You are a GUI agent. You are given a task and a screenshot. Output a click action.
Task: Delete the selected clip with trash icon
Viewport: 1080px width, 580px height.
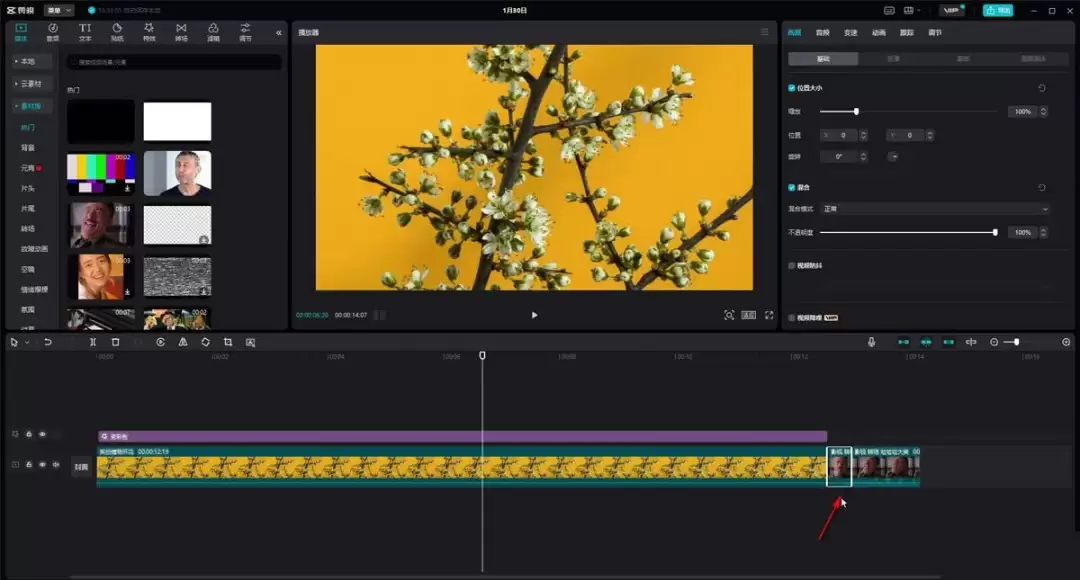(115, 342)
